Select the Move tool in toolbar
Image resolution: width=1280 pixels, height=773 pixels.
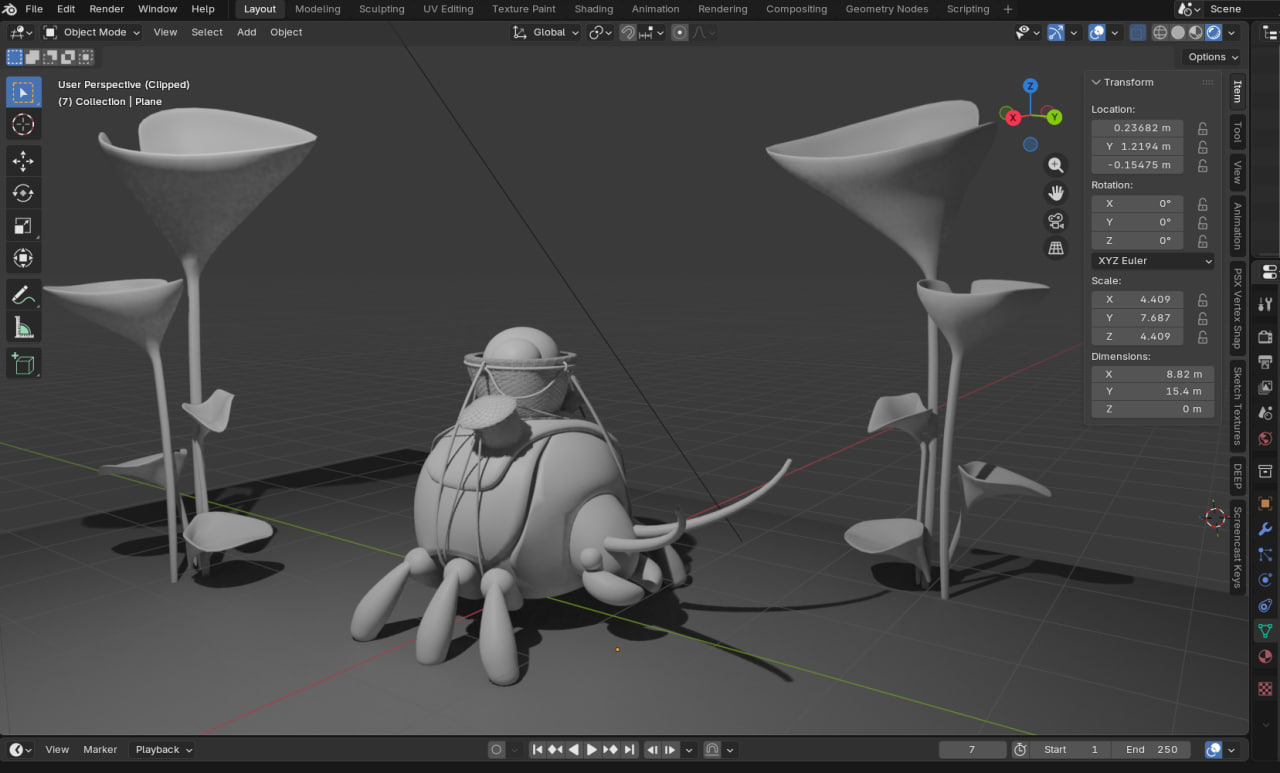tap(24, 160)
